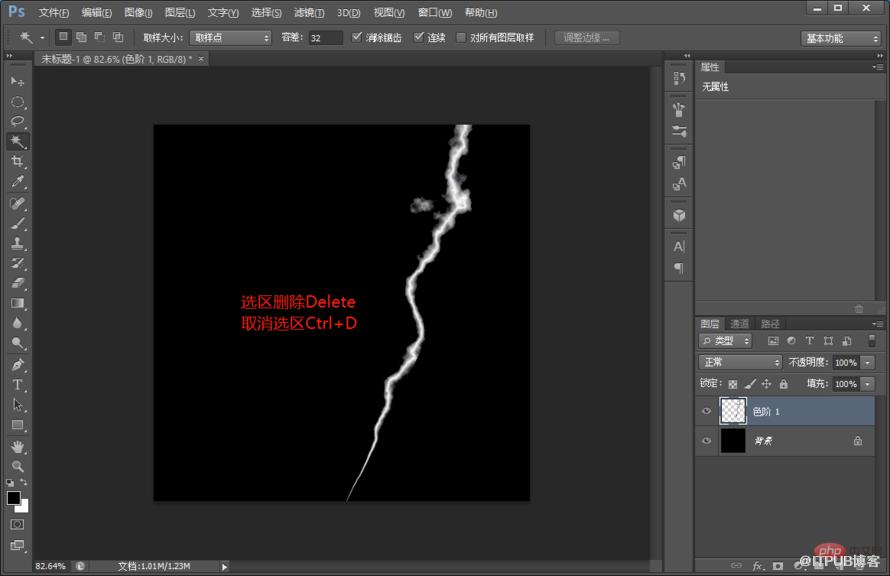890x576 pixels.
Task: Pick the Crop tool
Action: (18, 162)
